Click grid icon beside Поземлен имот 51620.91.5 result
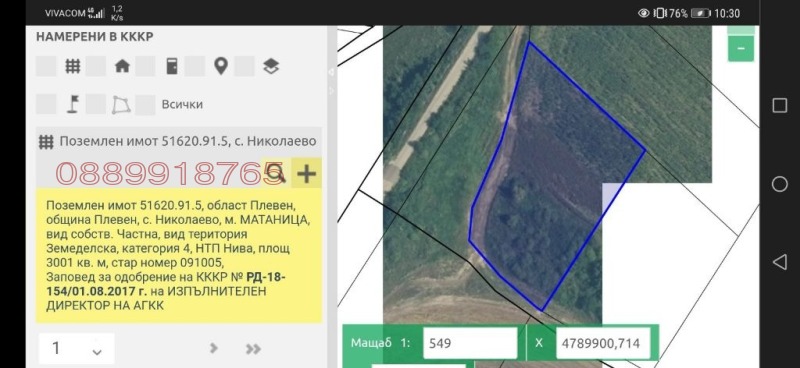 tap(46, 141)
